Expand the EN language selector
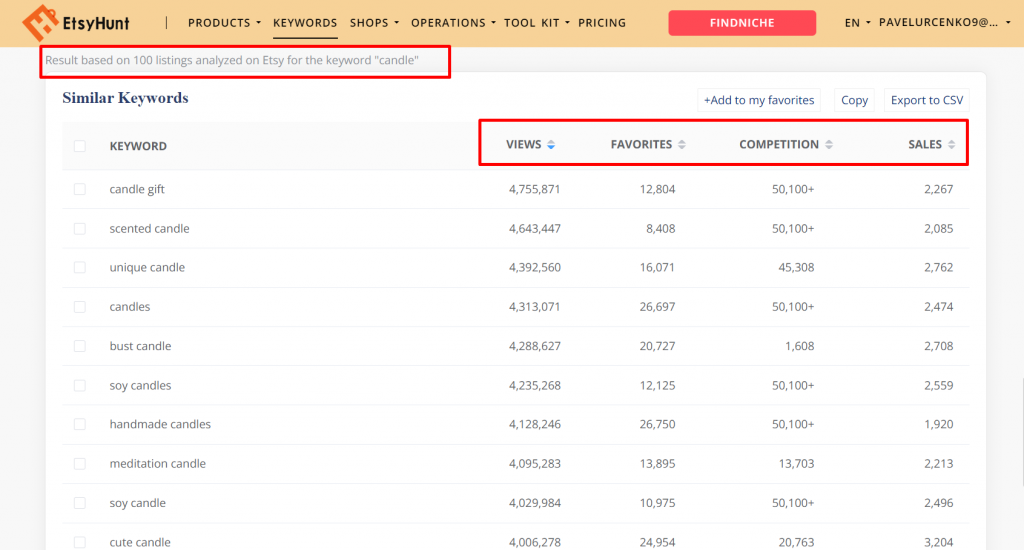 [x=857, y=22]
